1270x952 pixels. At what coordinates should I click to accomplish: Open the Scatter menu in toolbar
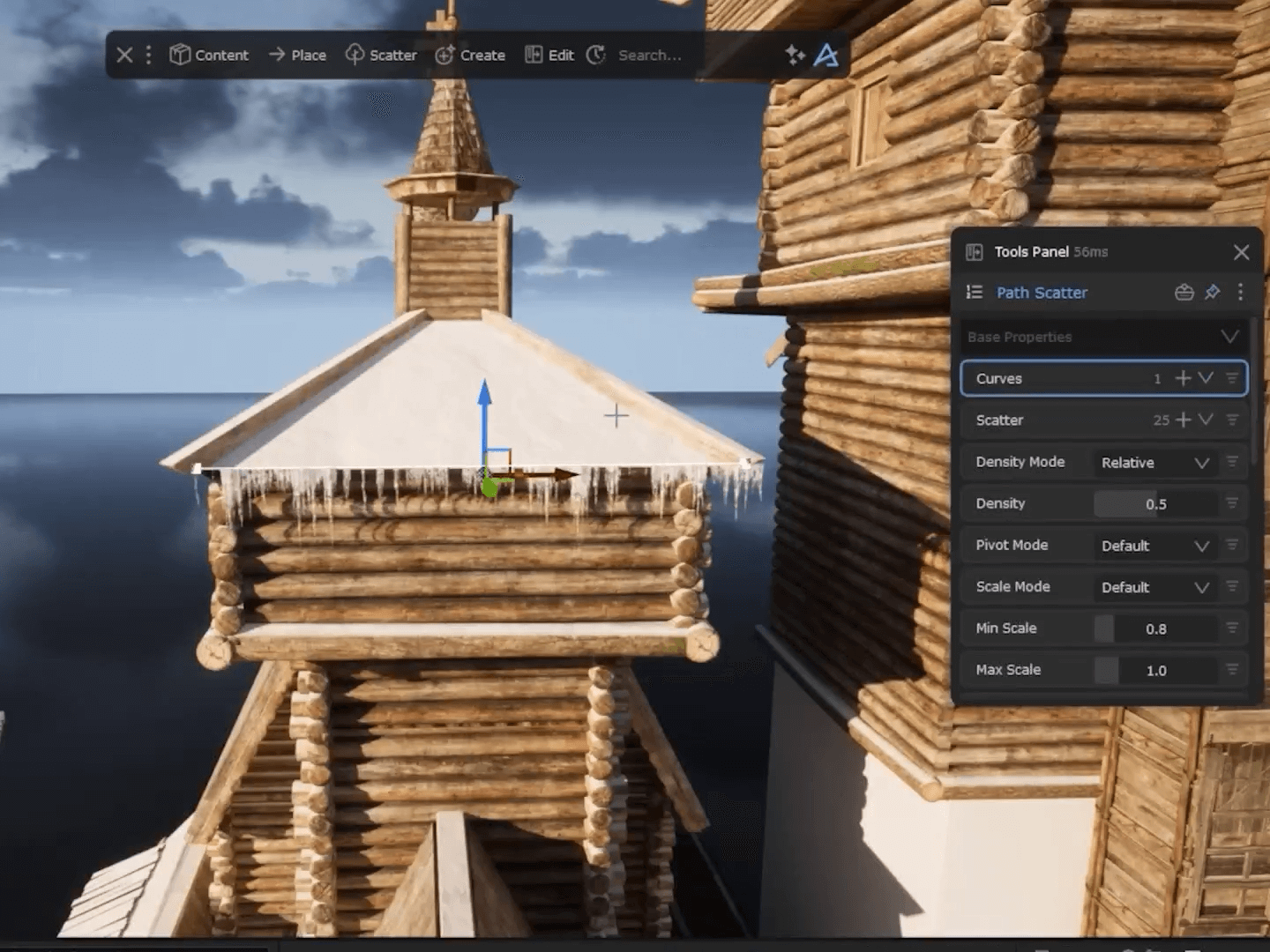point(381,55)
